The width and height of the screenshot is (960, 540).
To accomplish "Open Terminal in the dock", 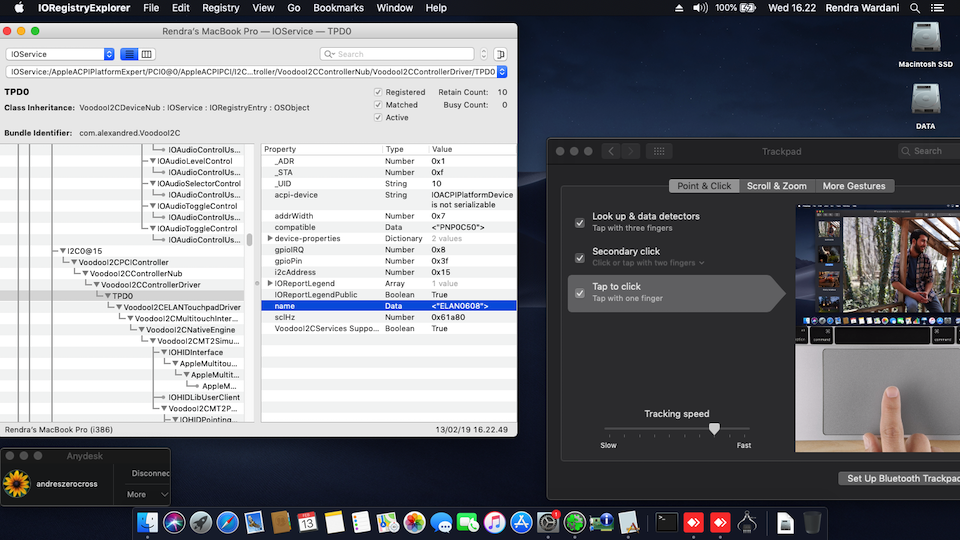I will (x=667, y=522).
